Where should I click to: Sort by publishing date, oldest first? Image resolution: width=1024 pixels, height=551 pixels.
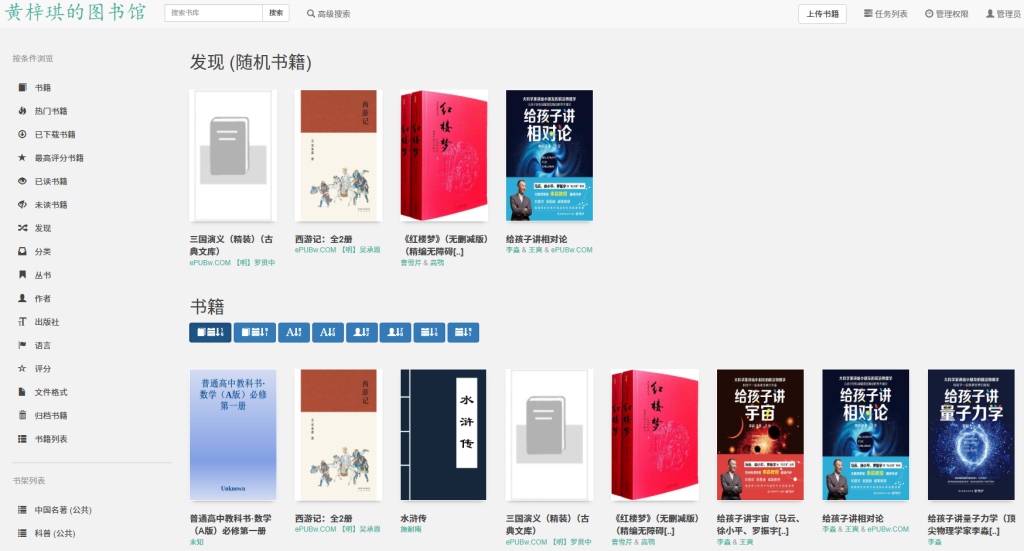tap(464, 332)
